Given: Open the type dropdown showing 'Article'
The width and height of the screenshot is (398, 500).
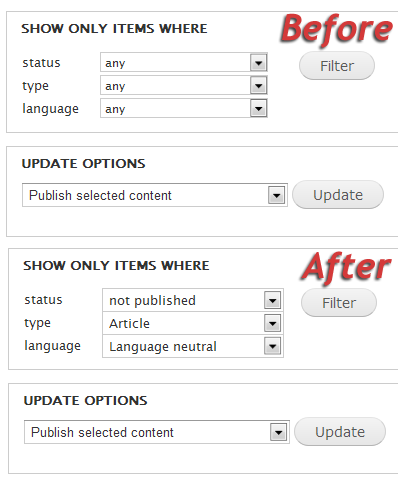Looking at the screenshot, I should 193,323.
